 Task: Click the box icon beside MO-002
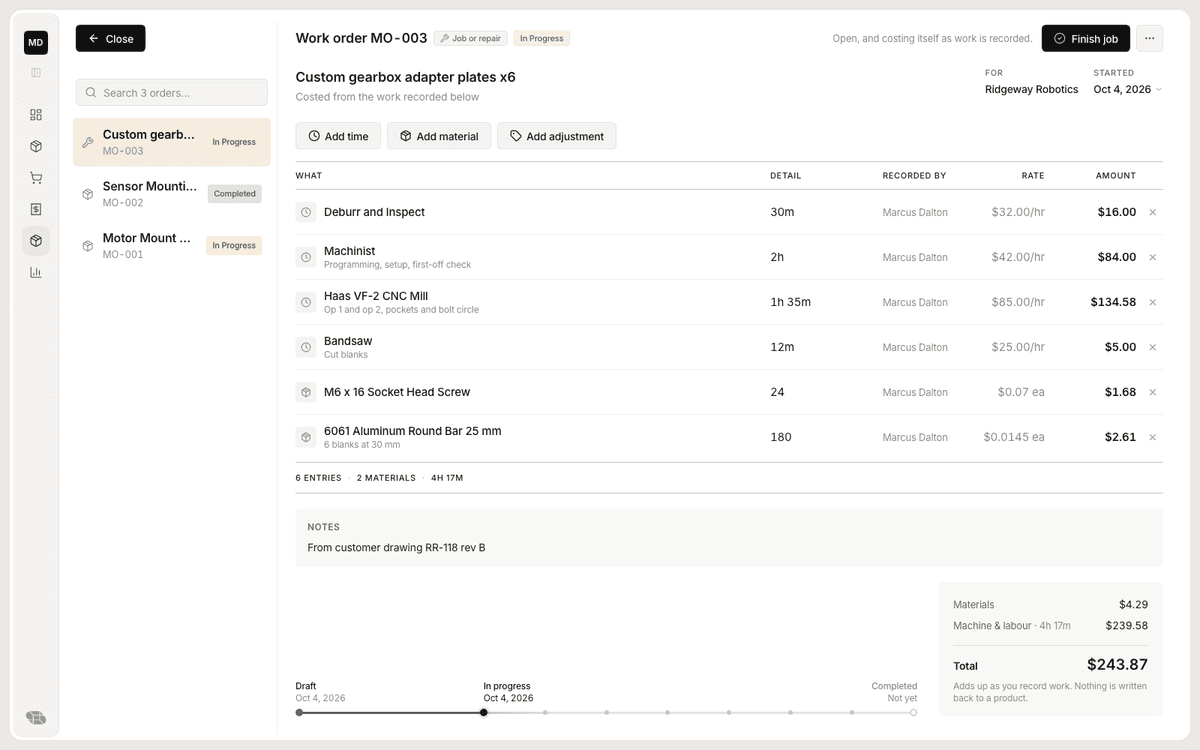[88, 194]
